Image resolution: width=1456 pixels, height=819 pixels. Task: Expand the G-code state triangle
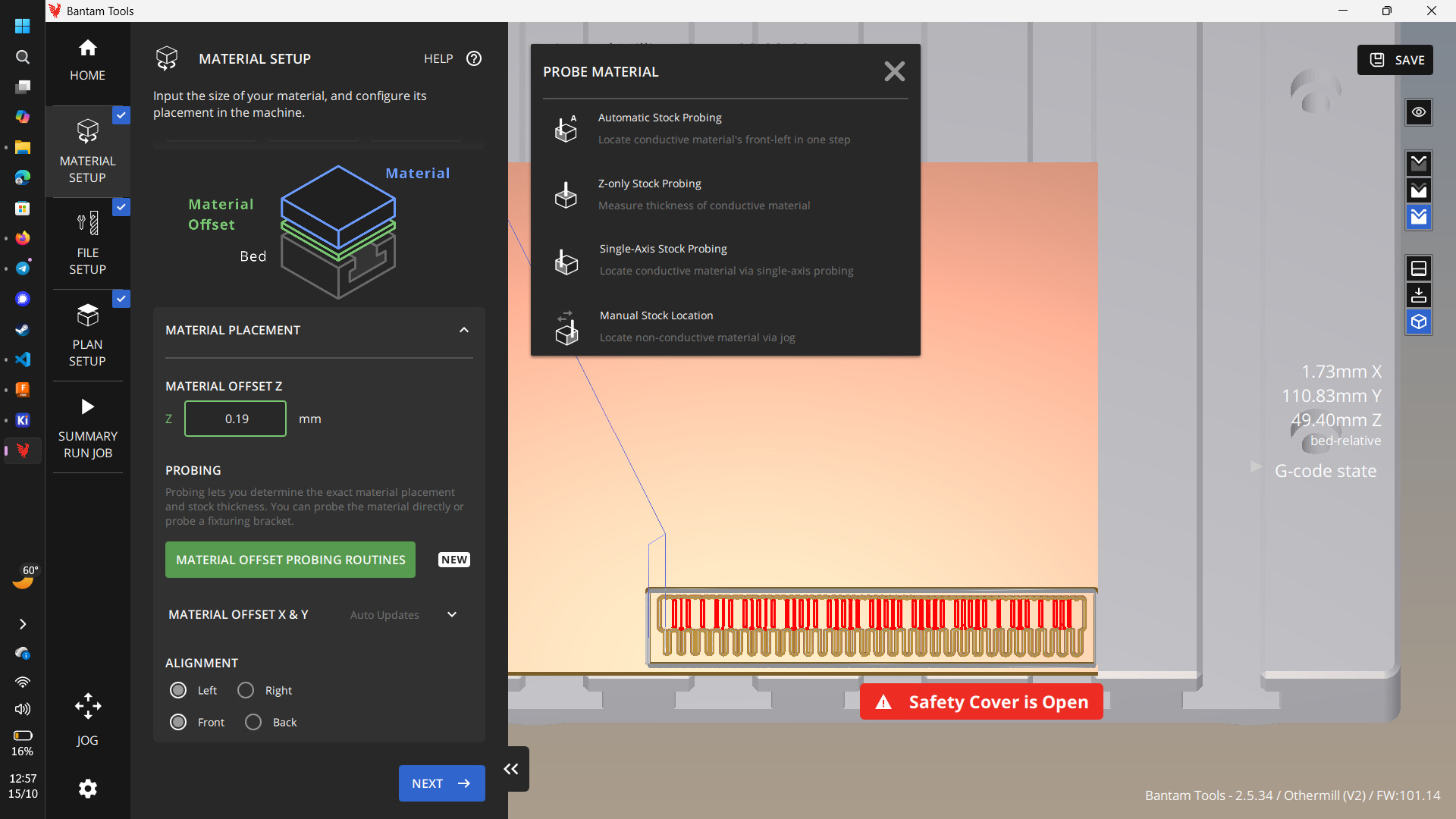point(1256,467)
